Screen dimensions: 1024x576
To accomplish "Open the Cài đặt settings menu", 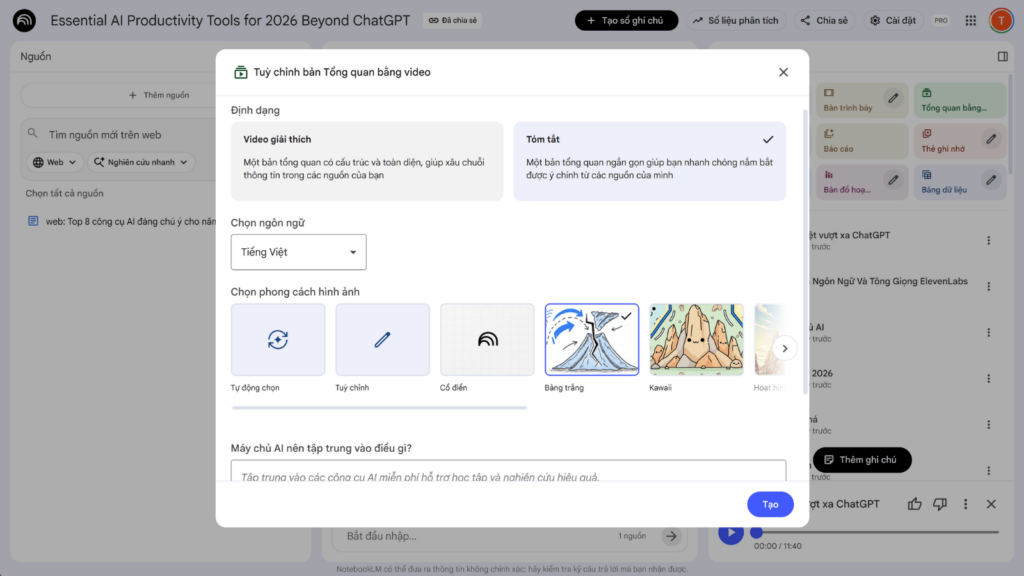I will point(893,20).
